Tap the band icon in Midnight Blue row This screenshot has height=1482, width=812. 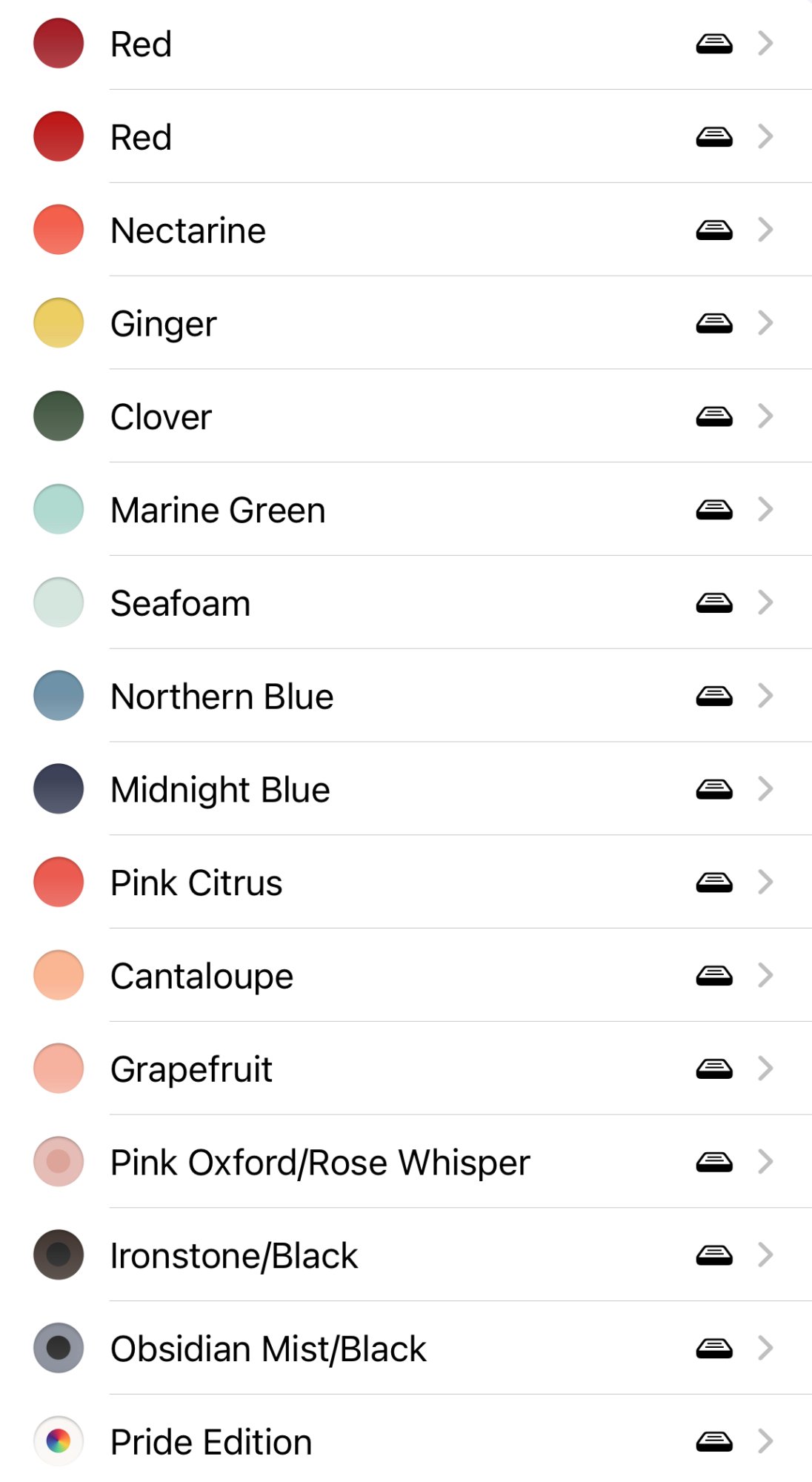tap(714, 789)
